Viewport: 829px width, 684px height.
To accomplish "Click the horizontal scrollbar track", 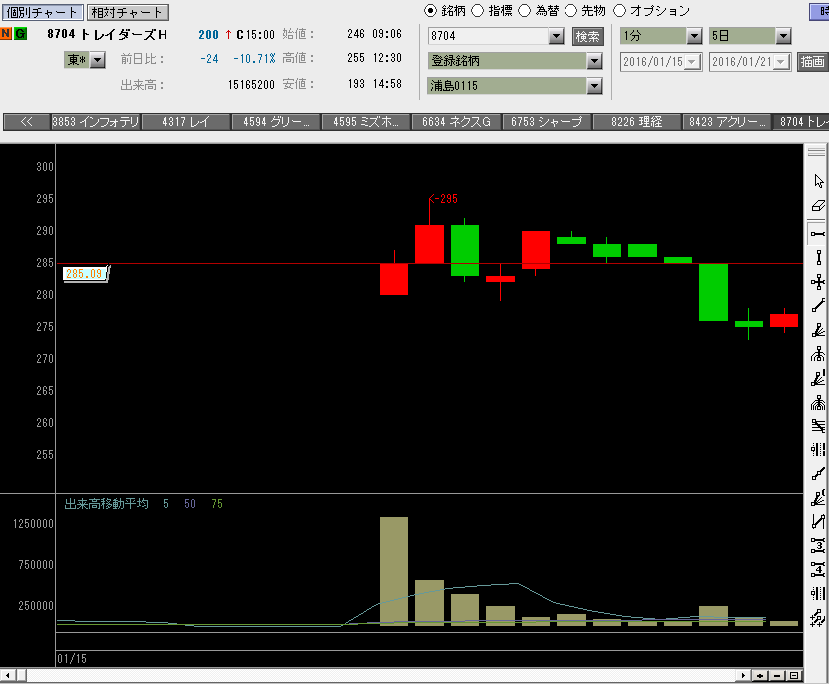I will click(381, 676).
